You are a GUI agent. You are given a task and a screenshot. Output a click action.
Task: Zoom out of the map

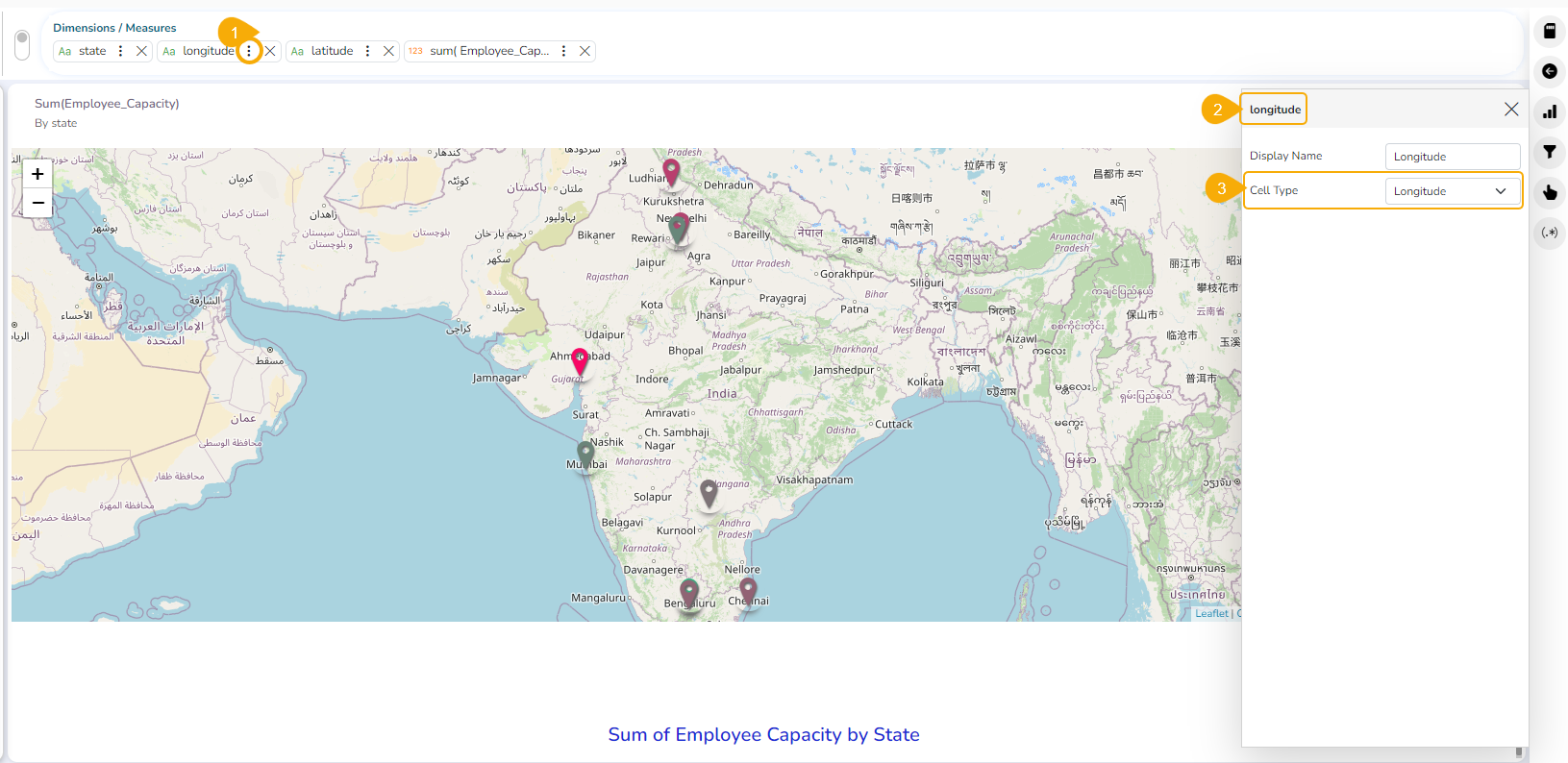tap(37, 203)
